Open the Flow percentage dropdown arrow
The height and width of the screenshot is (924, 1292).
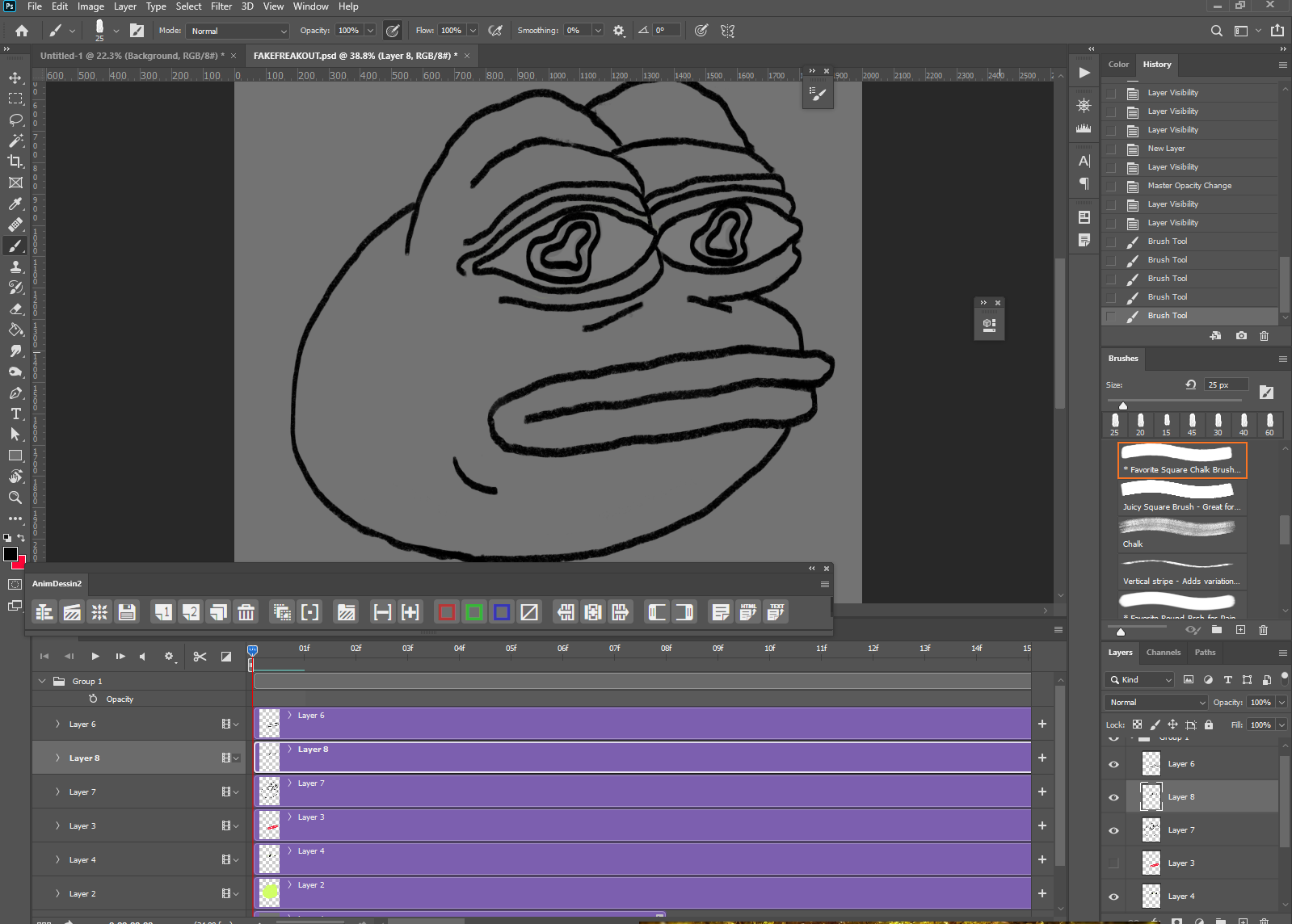point(473,31)
